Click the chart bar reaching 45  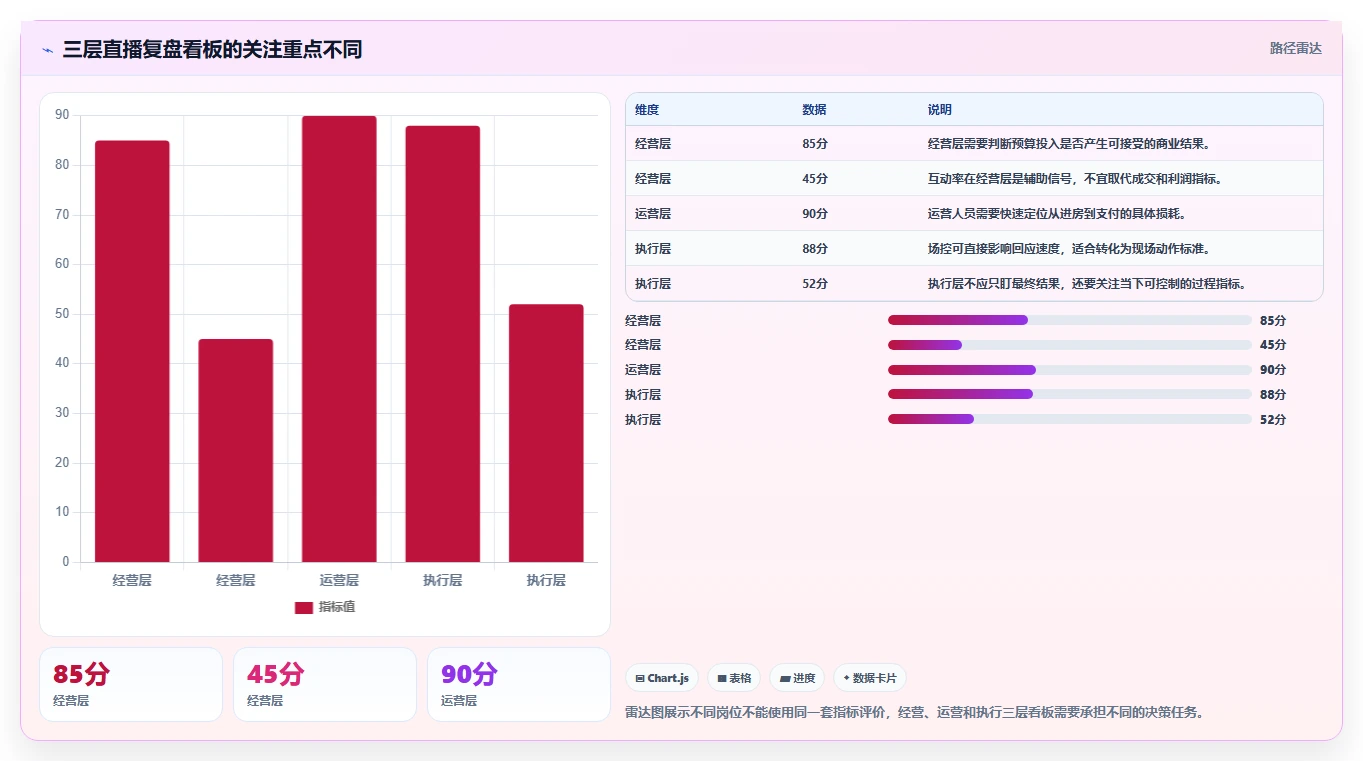pyautogui.click(x=236, y=450)
